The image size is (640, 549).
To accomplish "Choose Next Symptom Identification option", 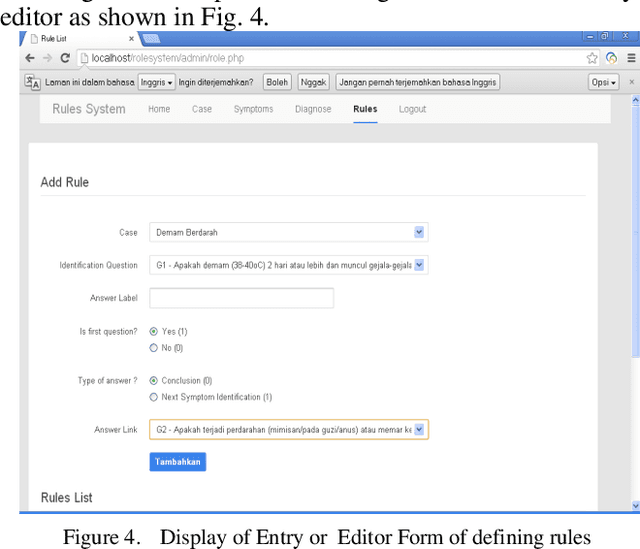I will coord(153,397).
